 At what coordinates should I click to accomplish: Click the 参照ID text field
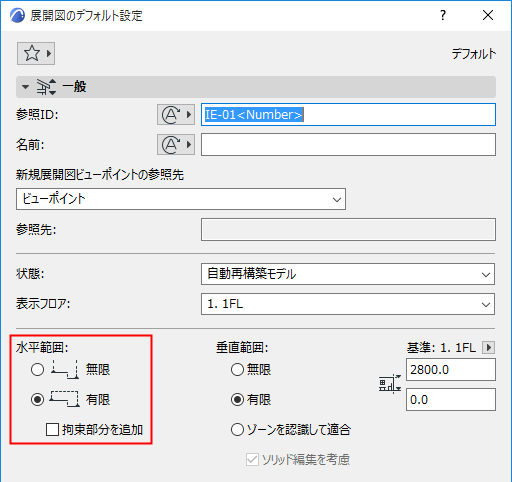click(348, 115)
